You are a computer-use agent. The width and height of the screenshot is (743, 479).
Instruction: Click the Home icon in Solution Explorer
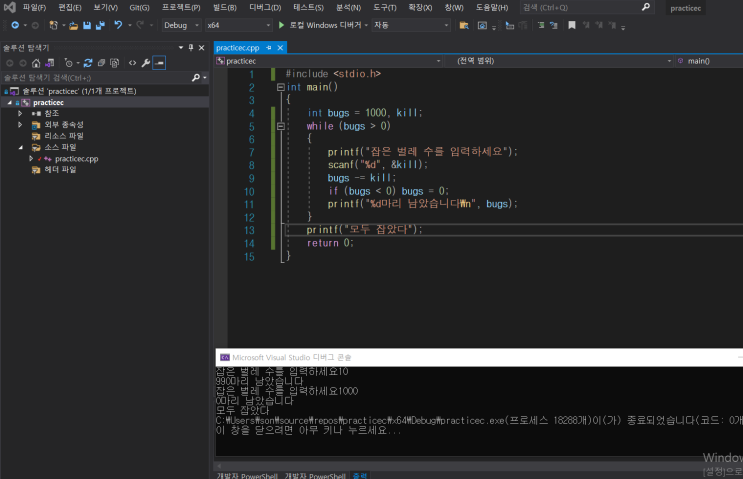pos(36,63)
